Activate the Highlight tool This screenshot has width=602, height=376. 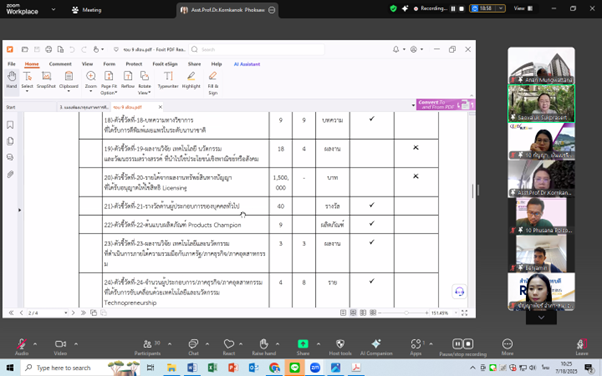pos(191,80)
